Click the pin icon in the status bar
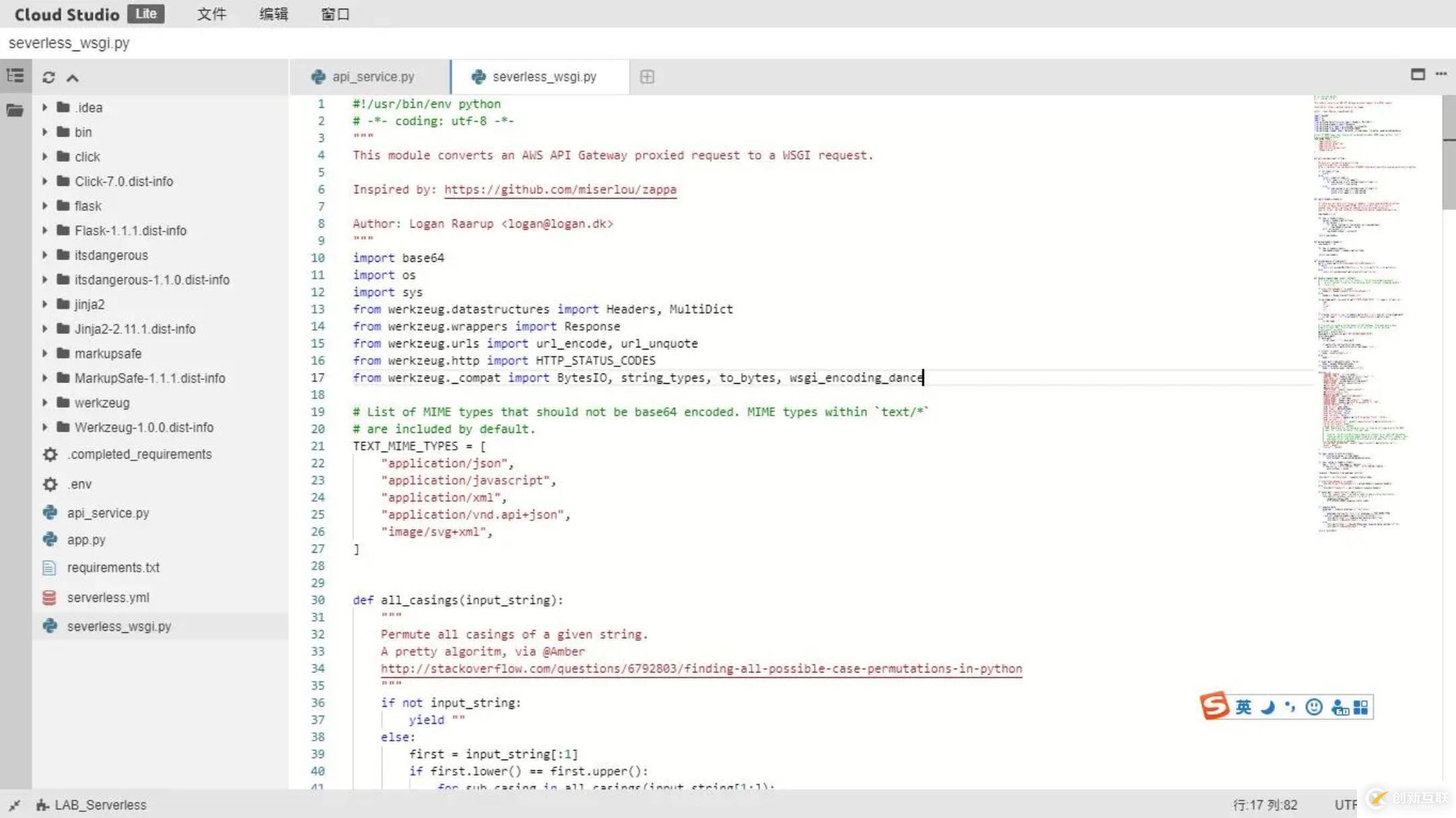The height and width of the screenshot is (818, 1456). [x=14, y=805]
